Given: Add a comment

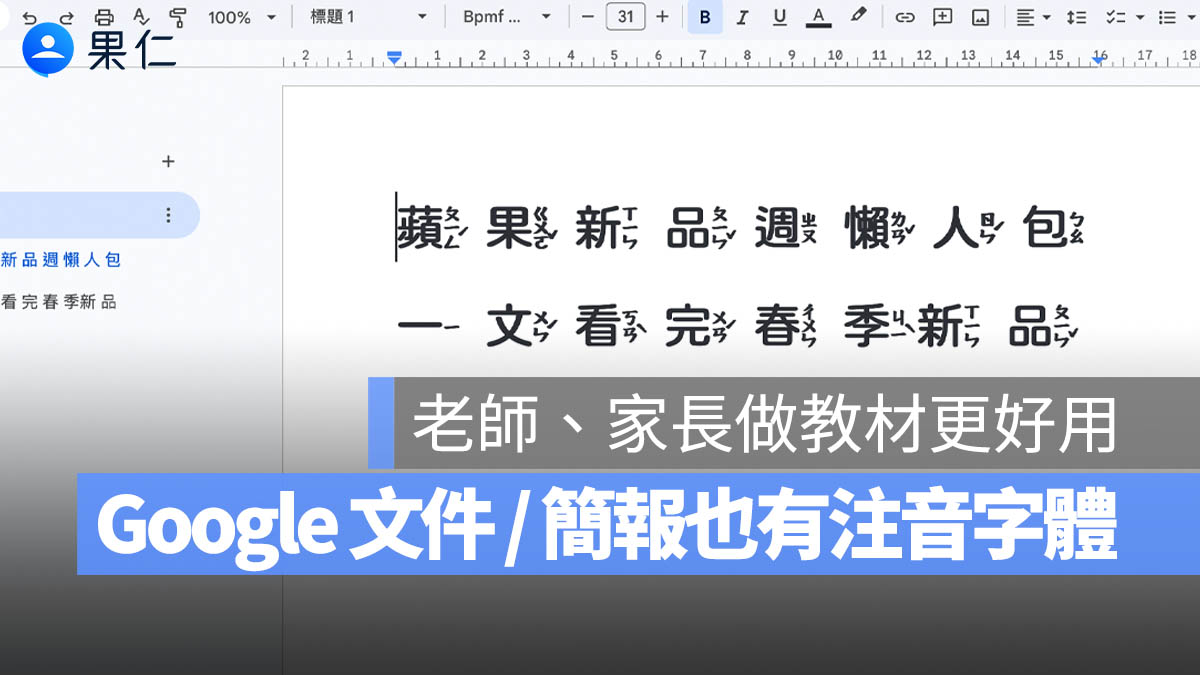Looking at the screenshot, I should 942,17.
